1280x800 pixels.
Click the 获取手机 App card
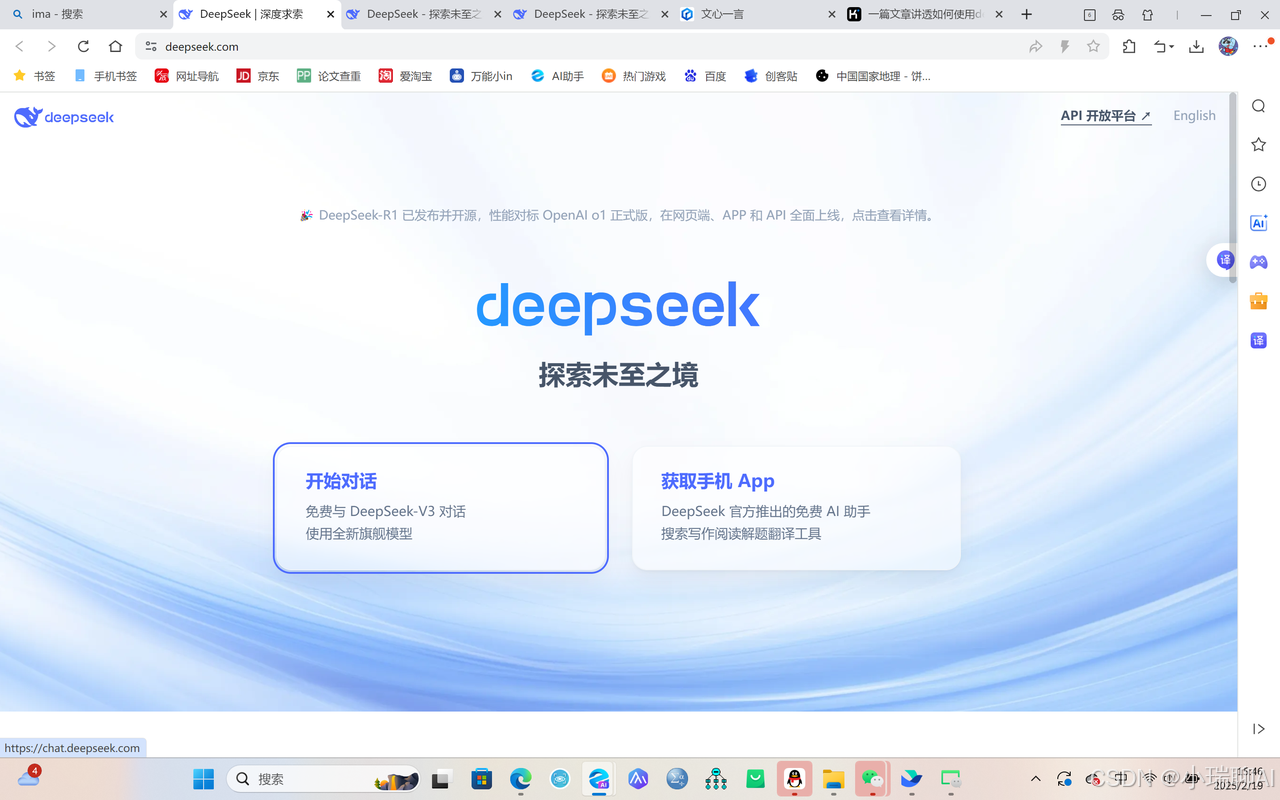coord(796,508)
